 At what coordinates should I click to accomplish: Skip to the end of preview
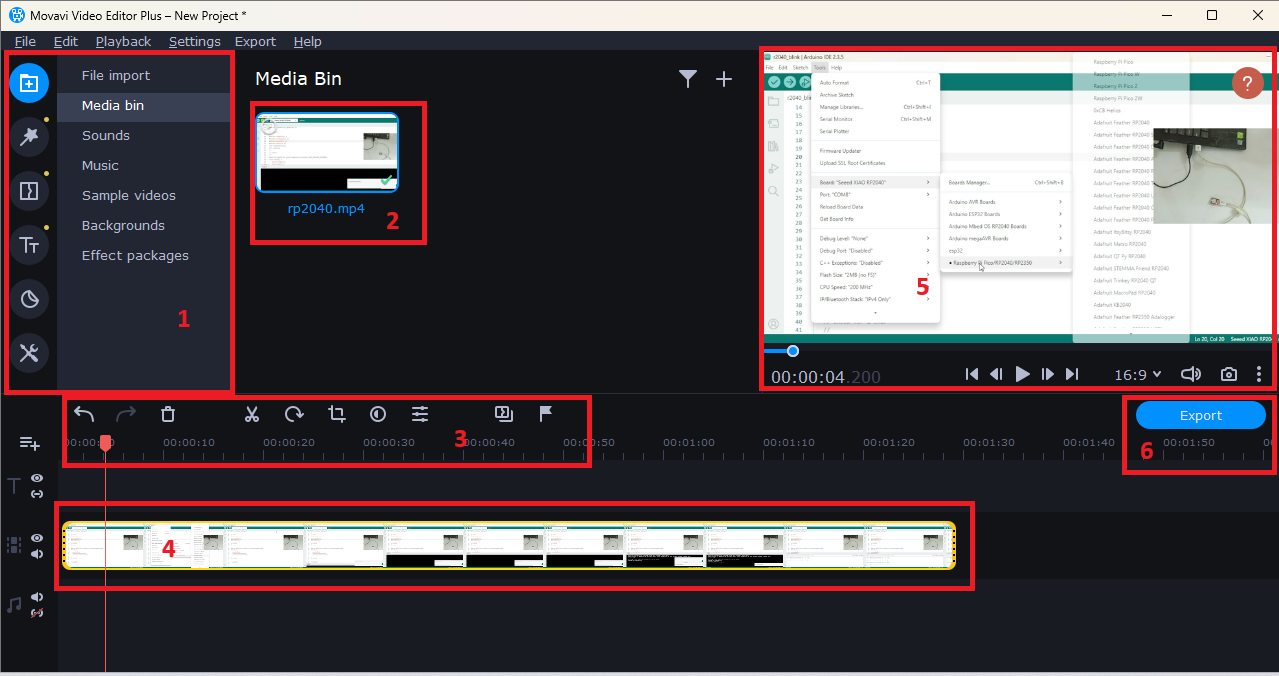(1072, 374)
